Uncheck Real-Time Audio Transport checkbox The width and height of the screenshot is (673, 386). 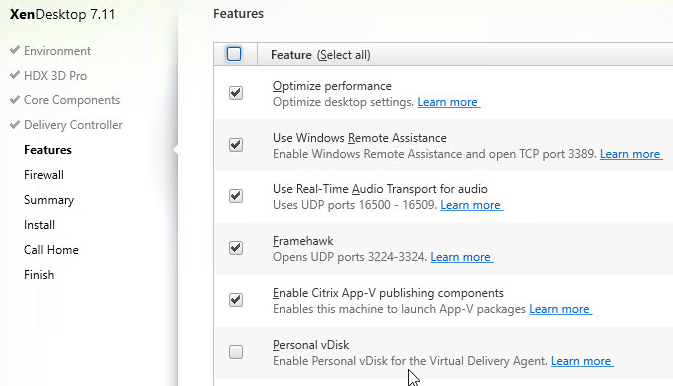point(236,196)
